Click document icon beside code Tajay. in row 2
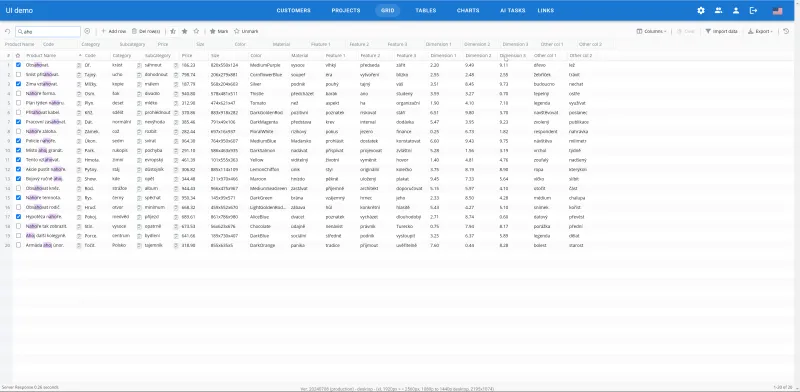800x392 pixels. pyautogui.click(x=79, y=75)
